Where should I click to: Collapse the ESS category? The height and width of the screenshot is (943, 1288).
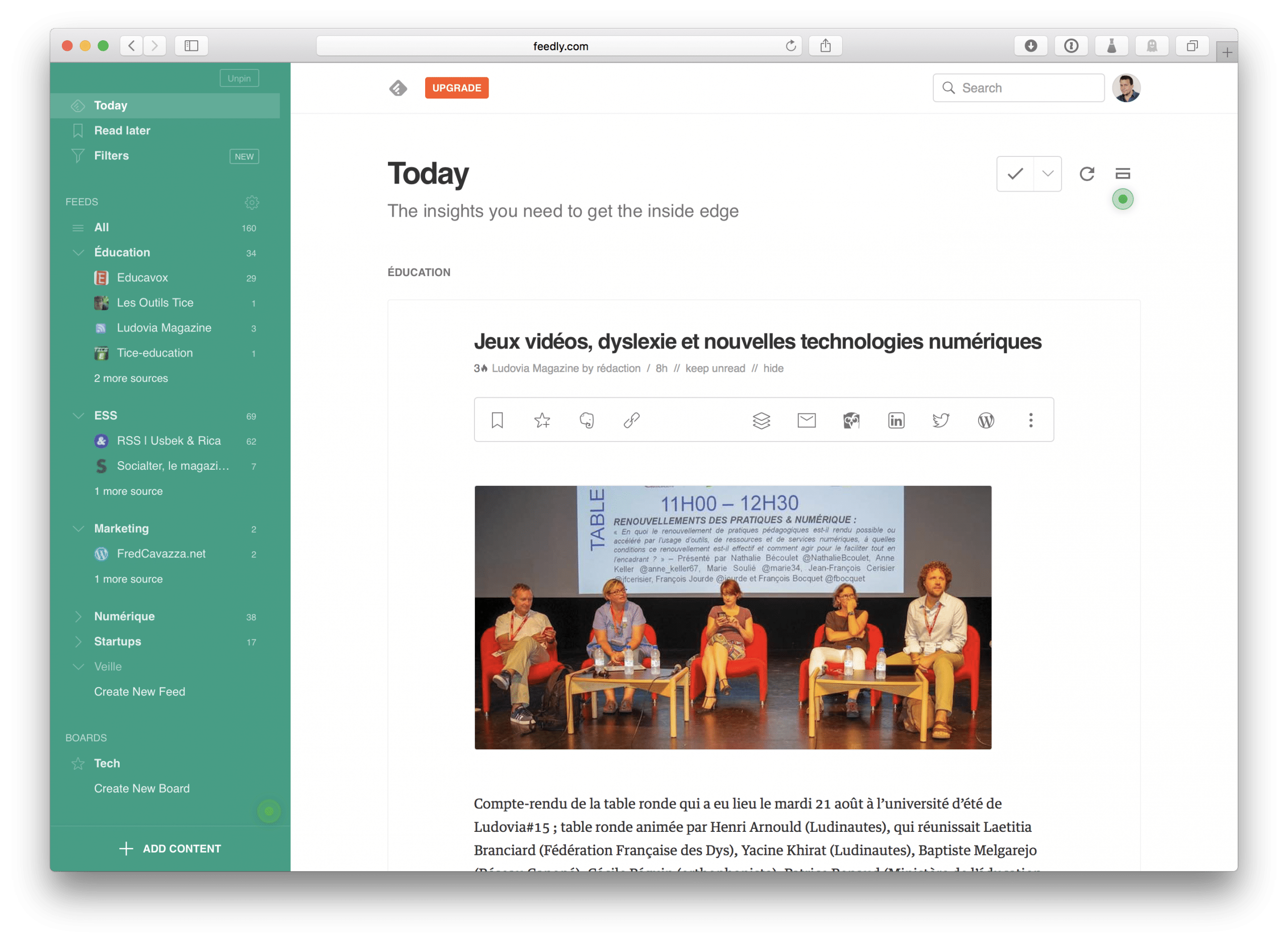[79, 415]
